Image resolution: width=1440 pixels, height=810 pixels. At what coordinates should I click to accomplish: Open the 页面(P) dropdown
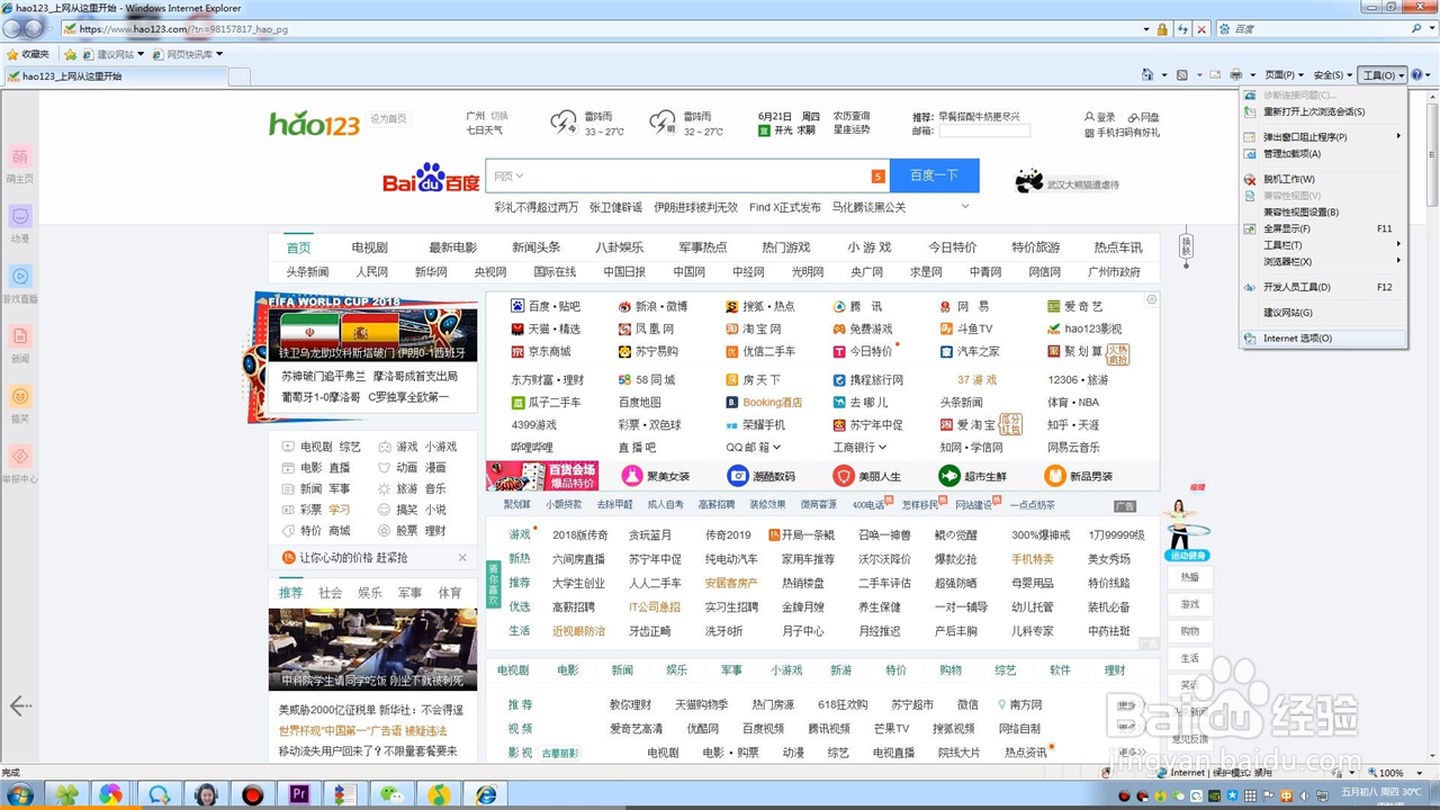point(1284,75)
